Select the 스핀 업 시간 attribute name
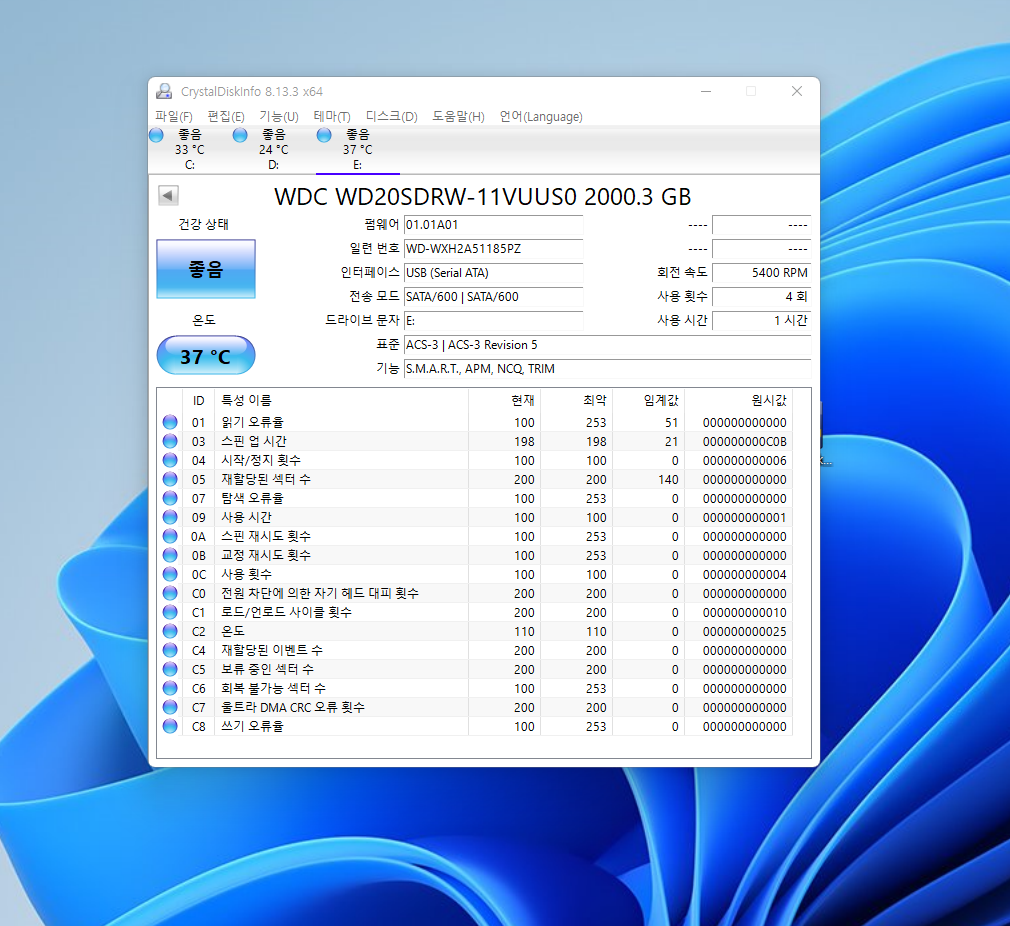 (x=254, y=441)
